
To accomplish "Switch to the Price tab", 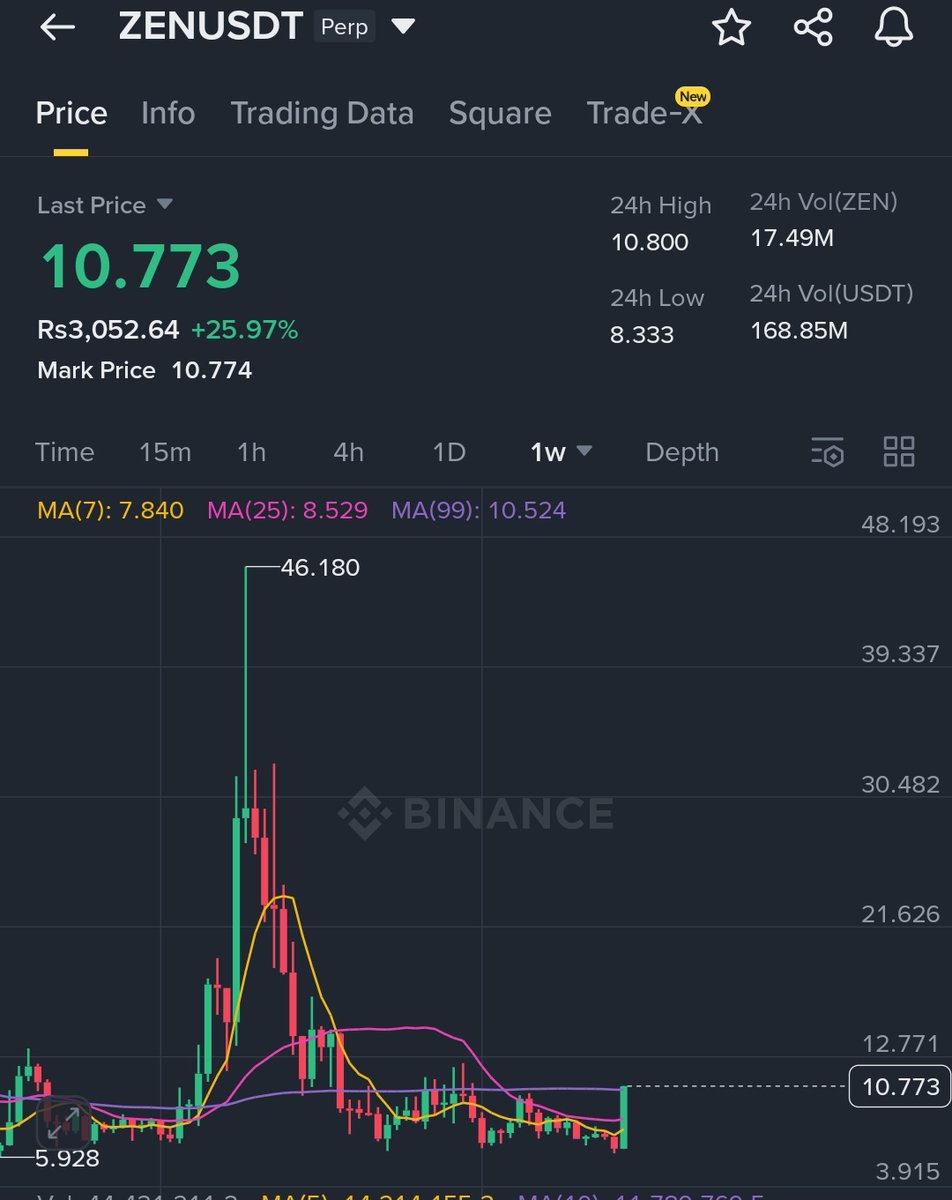I will (x=71, y=113).
